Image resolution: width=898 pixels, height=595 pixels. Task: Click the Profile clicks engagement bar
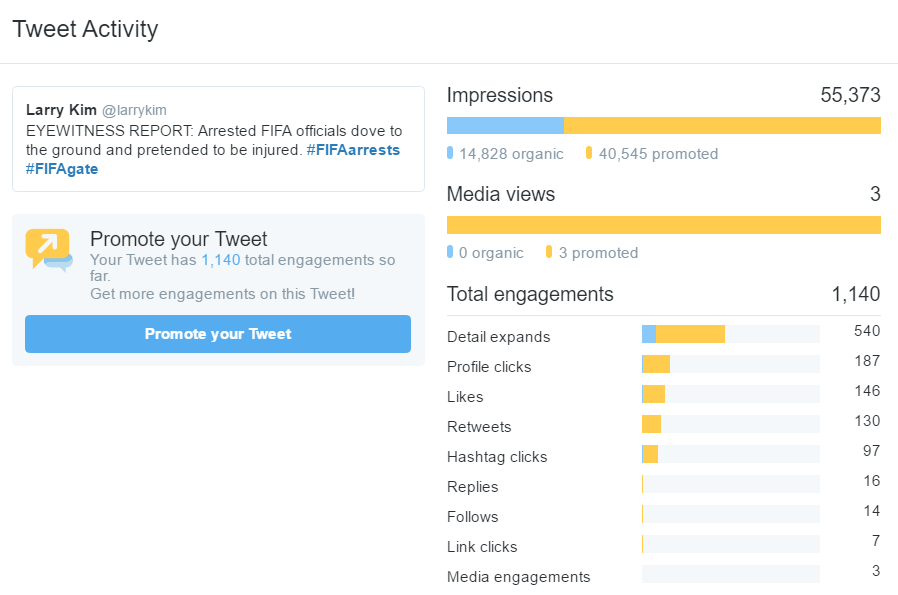click(659, 364)
